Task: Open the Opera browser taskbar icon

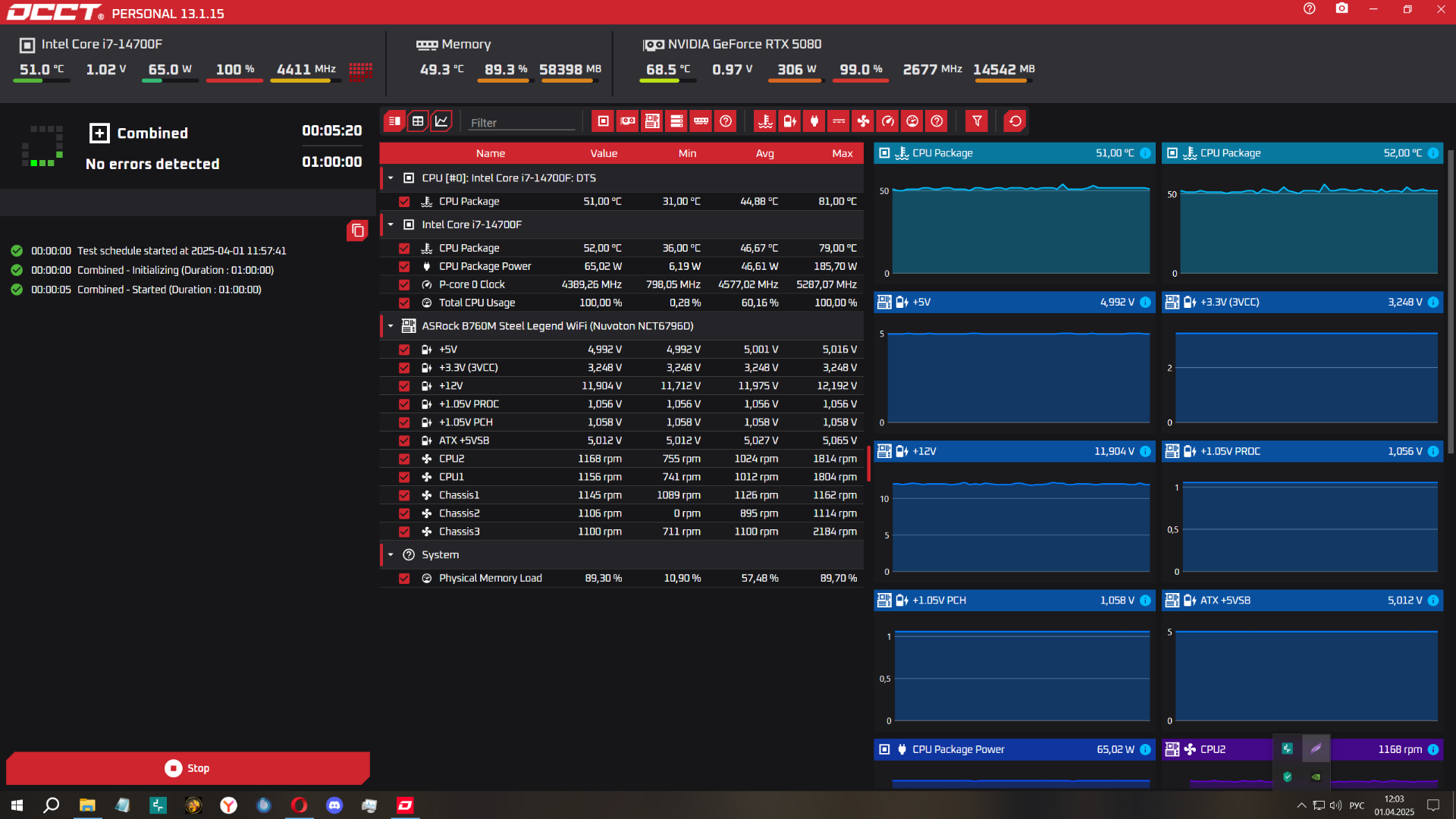Action: click(x=299, y=805)
